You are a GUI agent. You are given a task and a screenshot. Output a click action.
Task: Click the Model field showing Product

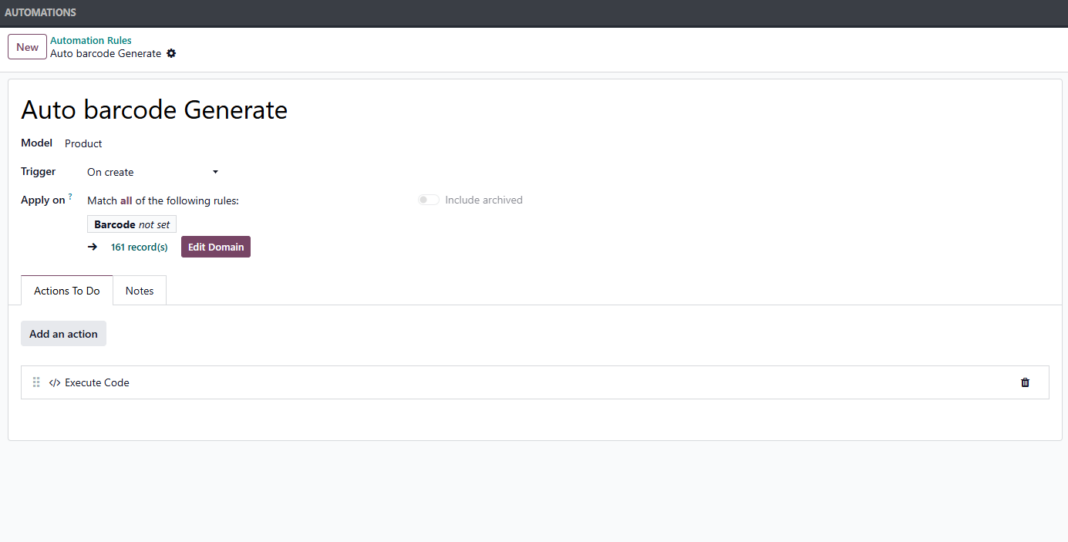[x=84, y=143]
